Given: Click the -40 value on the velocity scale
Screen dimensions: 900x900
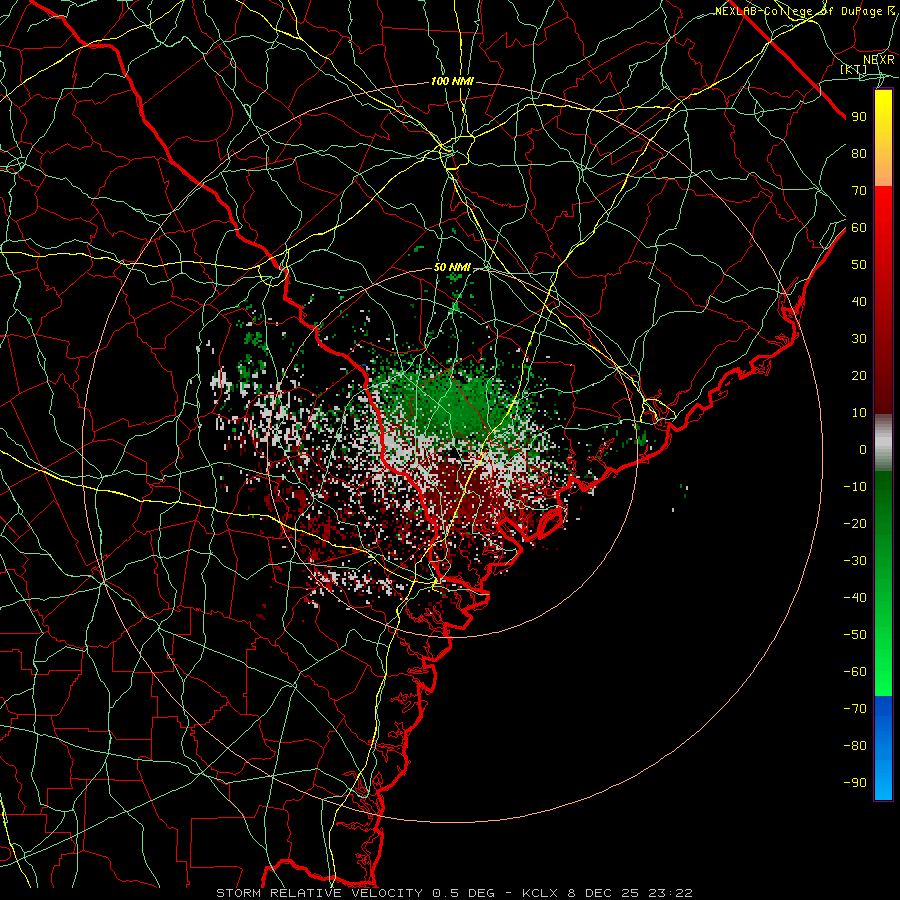Looking at the screenshot, I should (x=855, y=598).
